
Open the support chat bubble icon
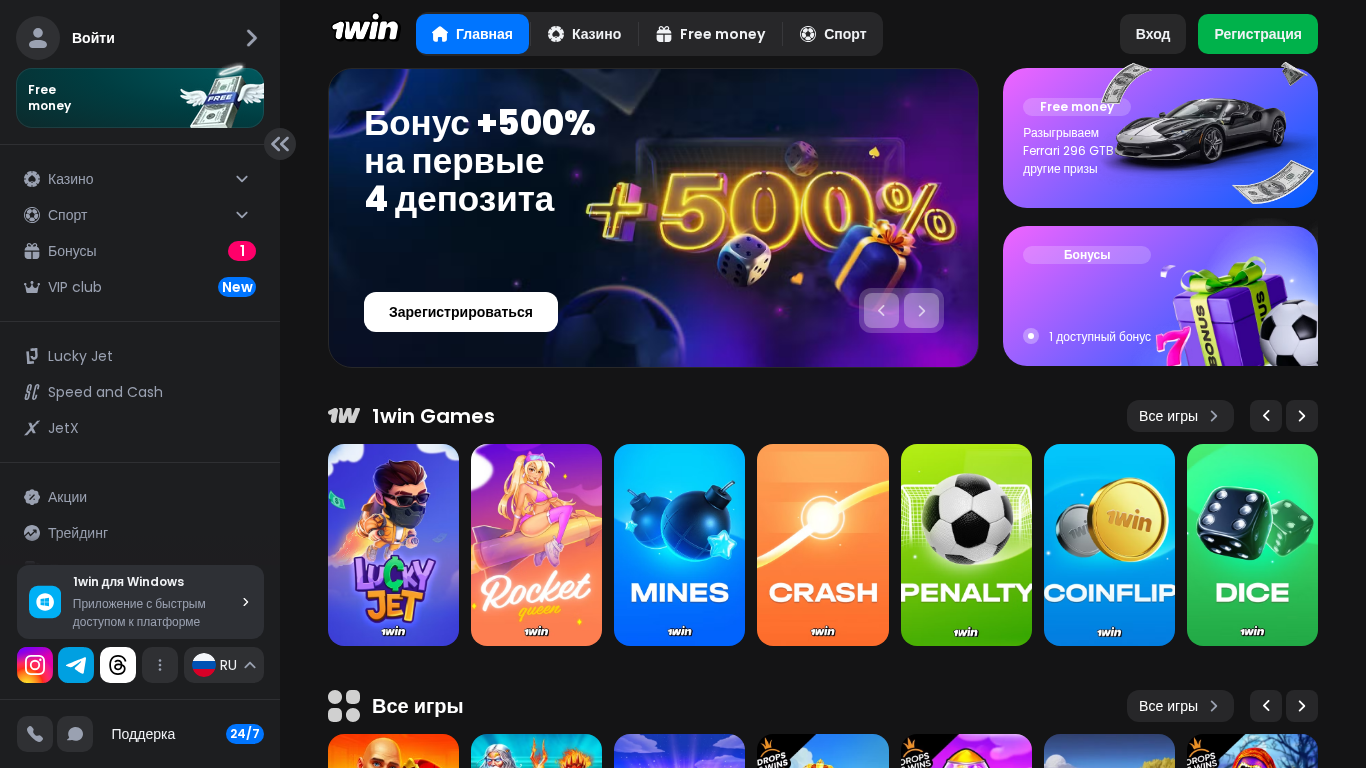tap(75, 734)
